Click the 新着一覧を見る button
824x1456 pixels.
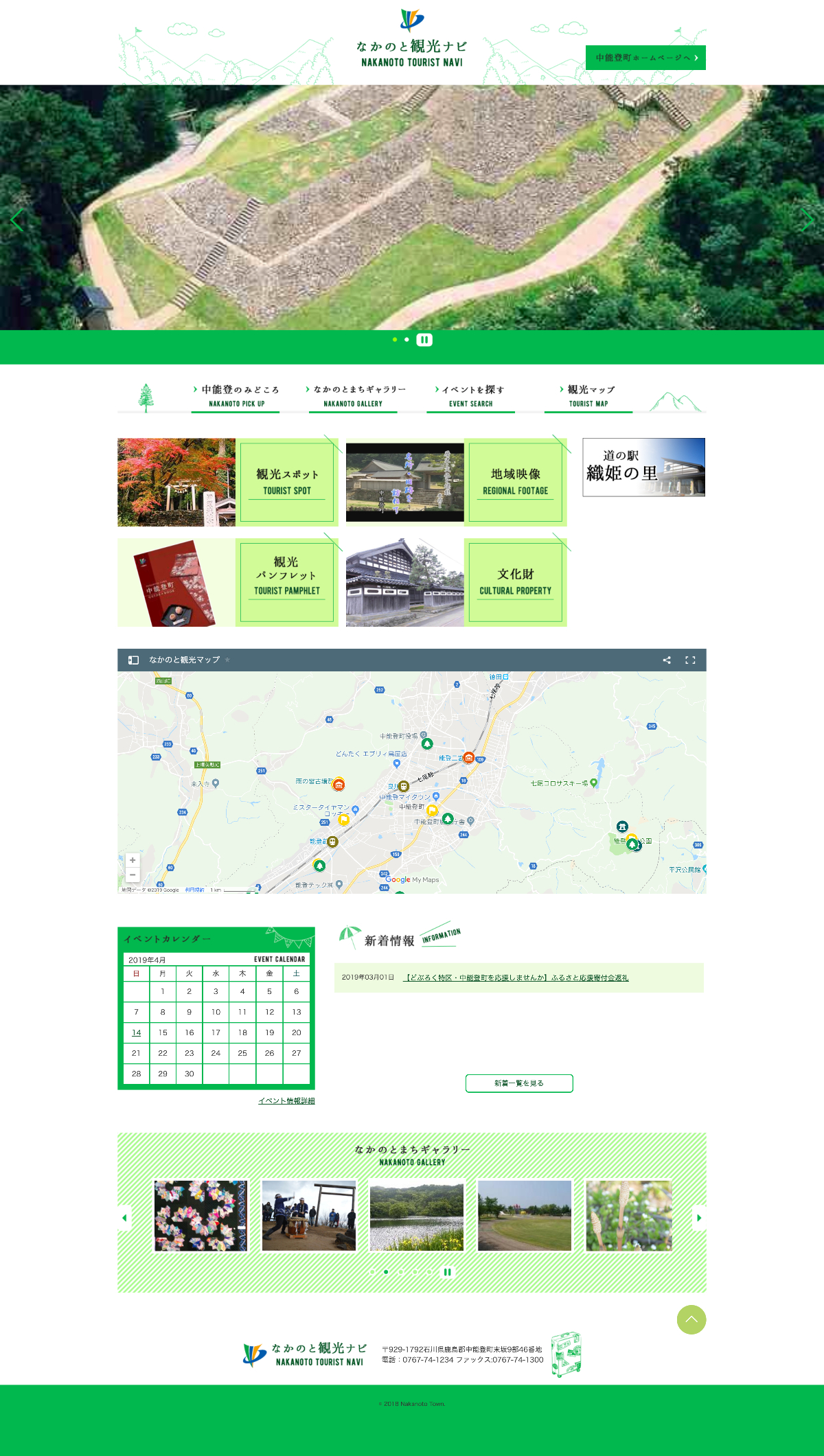tap(519, 1083)
